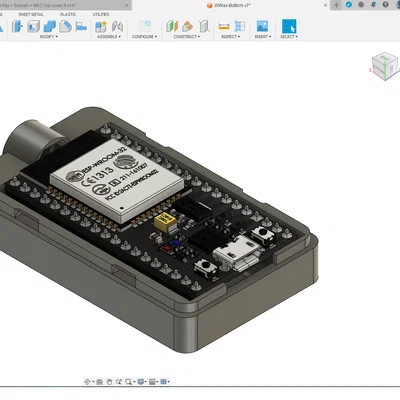Click the Plane at Angle icon

point(188,26)
